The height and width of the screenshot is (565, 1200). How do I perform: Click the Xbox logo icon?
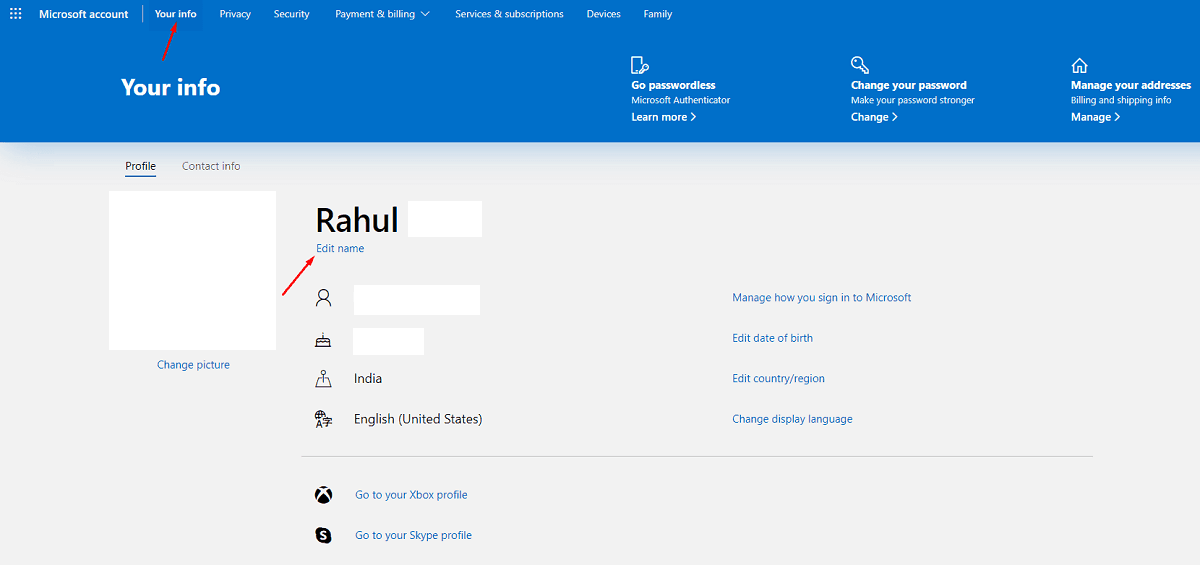pos(324,495)
